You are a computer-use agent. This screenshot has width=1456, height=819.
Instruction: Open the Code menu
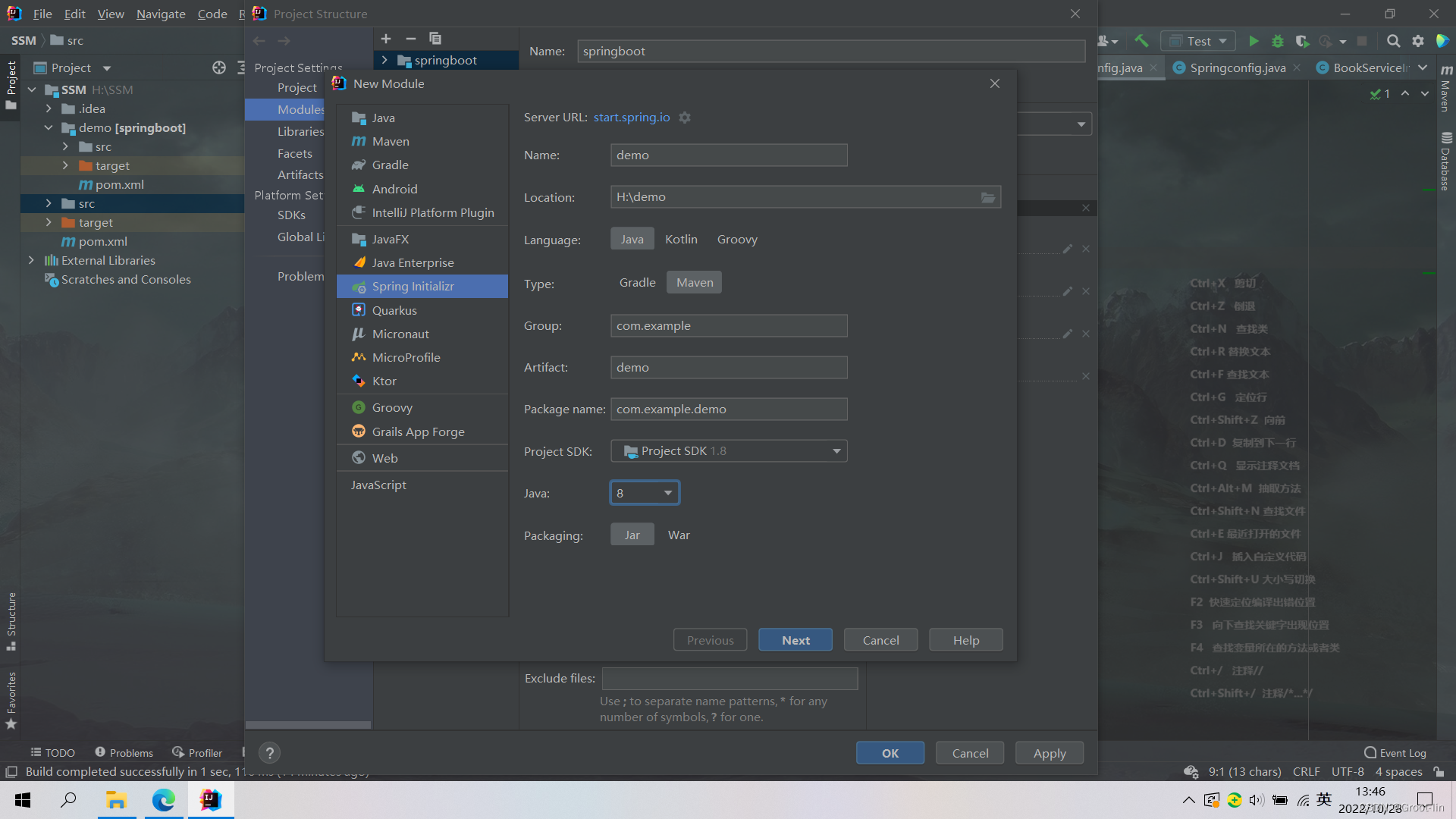(212, 14)
